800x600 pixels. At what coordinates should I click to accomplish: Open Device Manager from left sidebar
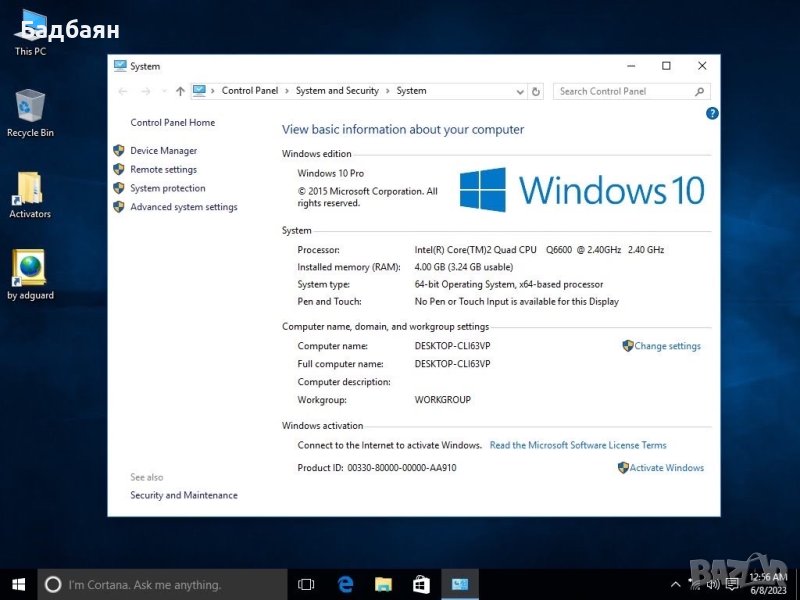click(x=163, y=151)
